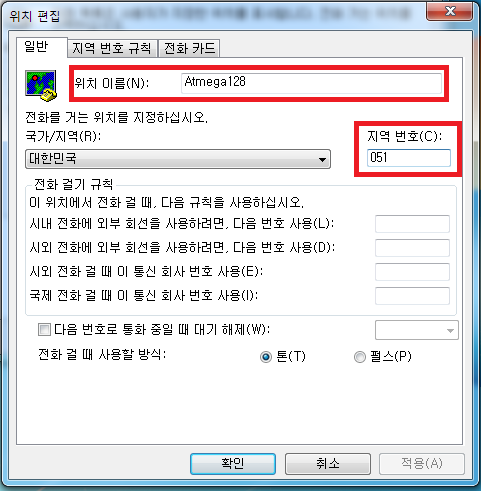Focus the 시내 전화 외부 회선 번호 field
The image size is (481, 491).
click(x=412, y=224)
